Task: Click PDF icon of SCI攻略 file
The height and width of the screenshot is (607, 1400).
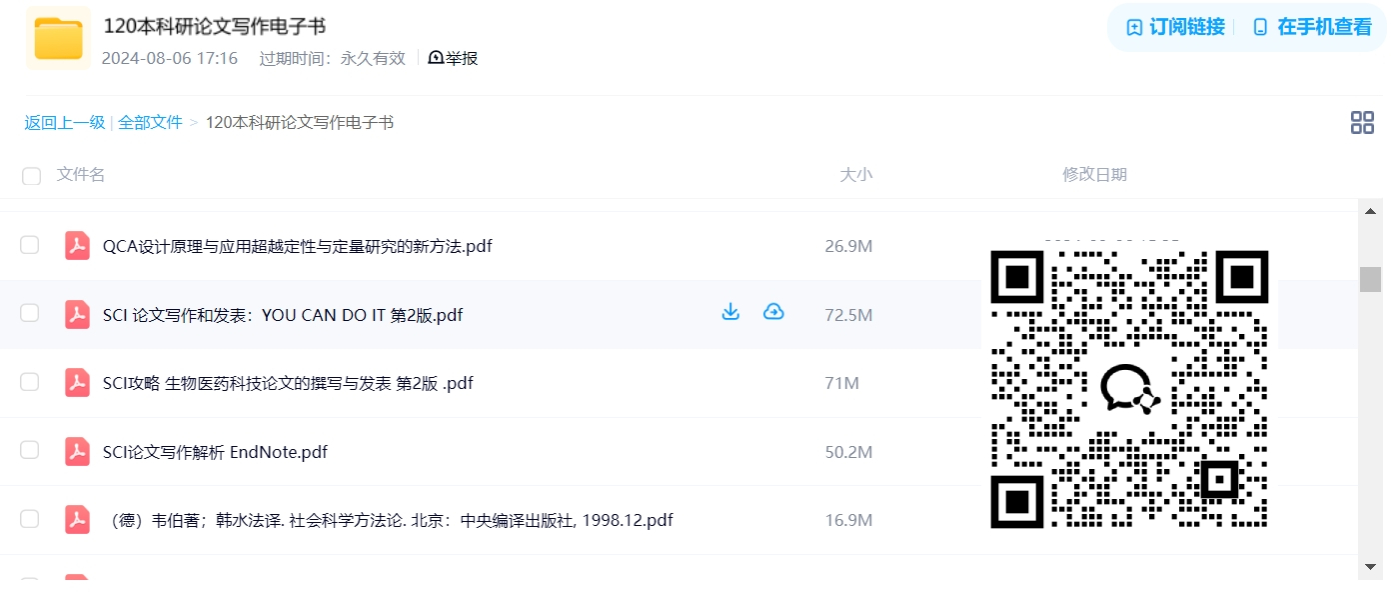Action: [x=77, y=383]
